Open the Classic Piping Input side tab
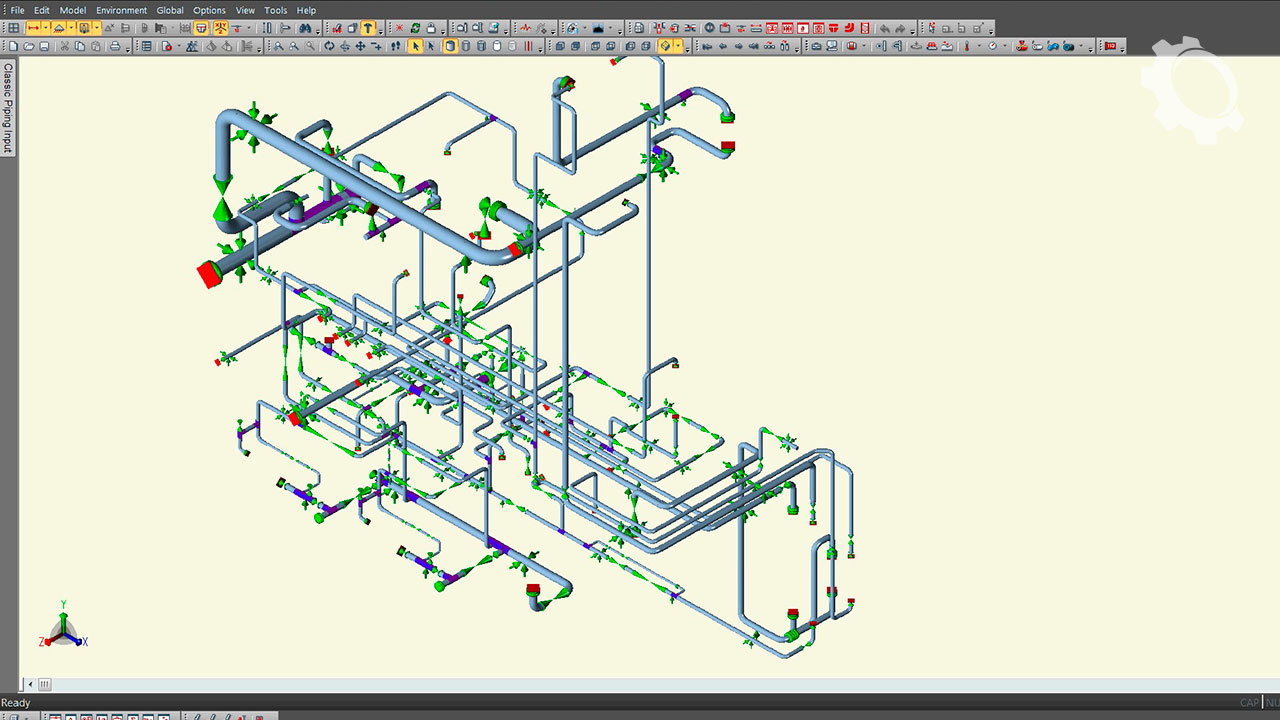The height and width of the screenshot is (720, 1280). tap(8, 107)
